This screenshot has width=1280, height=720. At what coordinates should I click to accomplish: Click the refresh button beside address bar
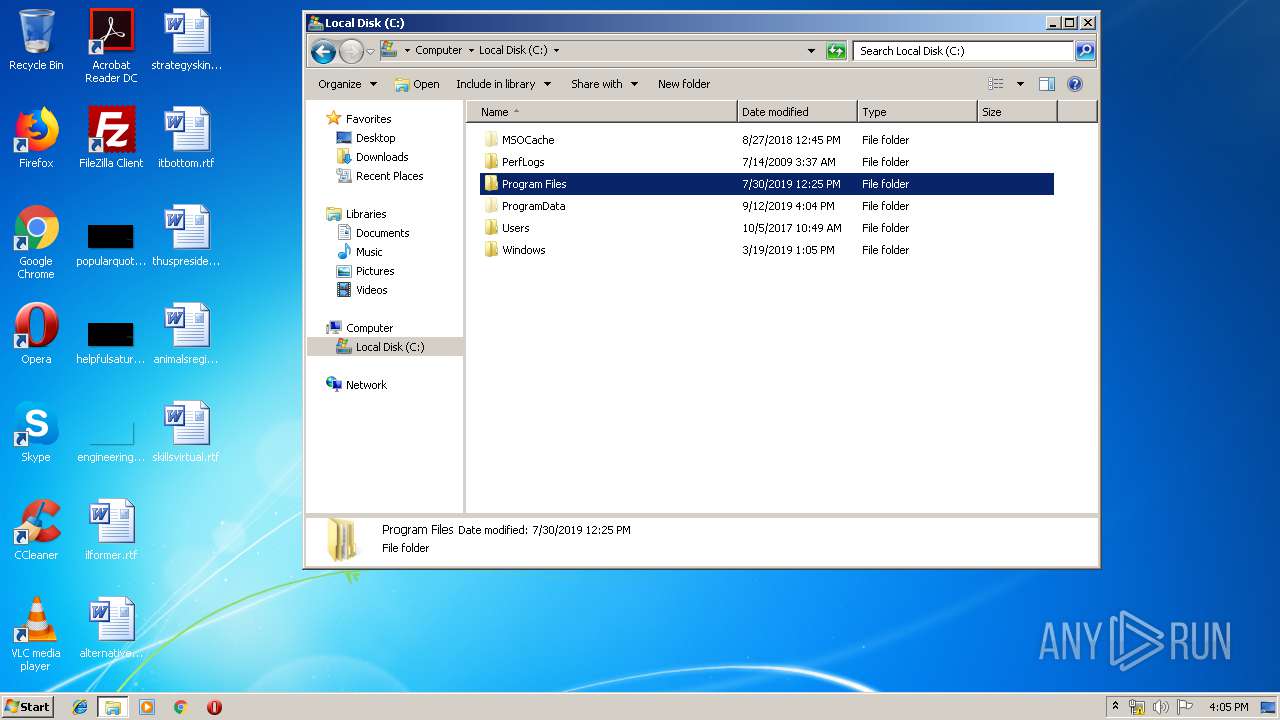tap(836, 51)
